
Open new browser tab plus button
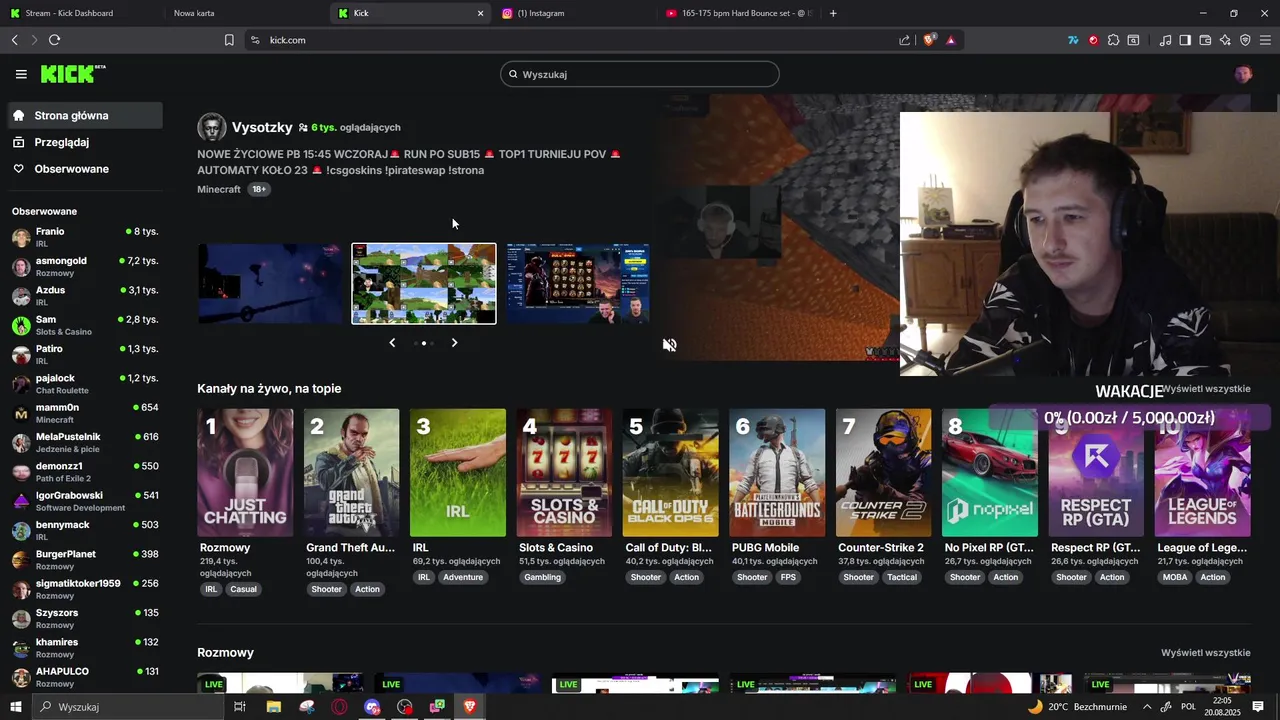point(833,13)
